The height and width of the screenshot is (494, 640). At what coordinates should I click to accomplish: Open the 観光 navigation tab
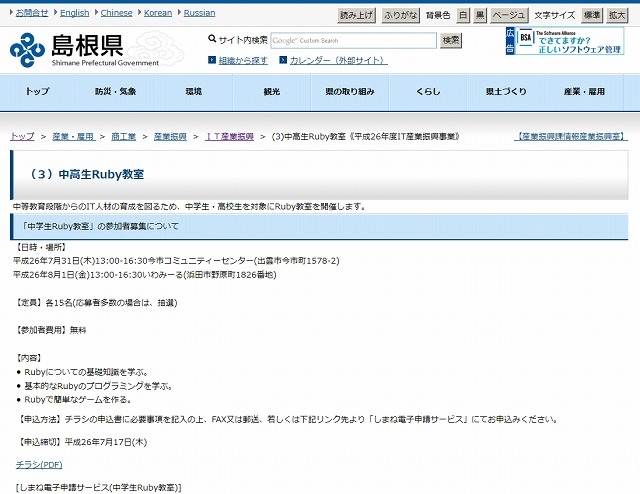pyautogui.click(x=272, y=92)
